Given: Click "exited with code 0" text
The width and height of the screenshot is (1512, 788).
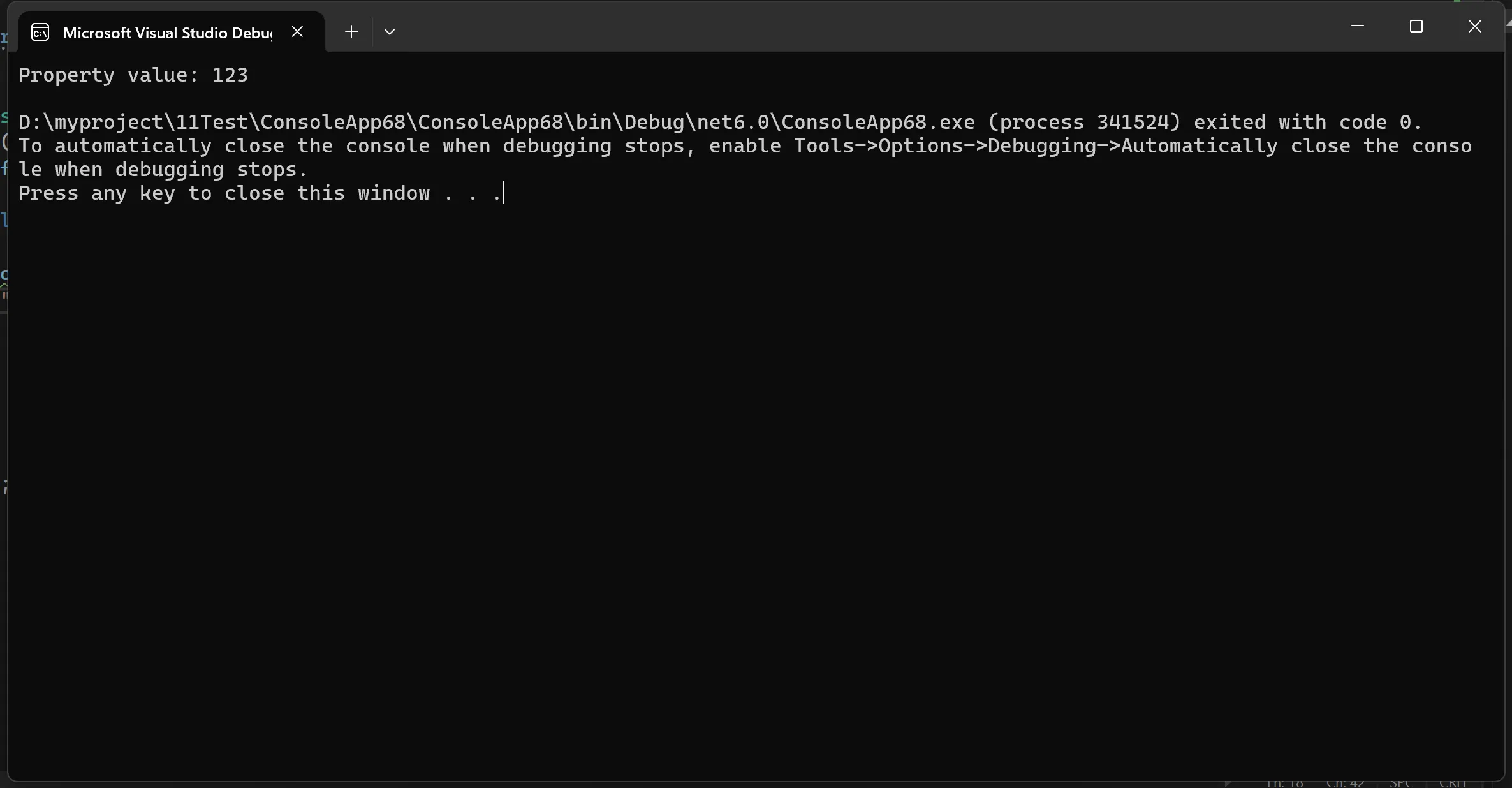Looking at the screenshot, I should (1302, 123).
